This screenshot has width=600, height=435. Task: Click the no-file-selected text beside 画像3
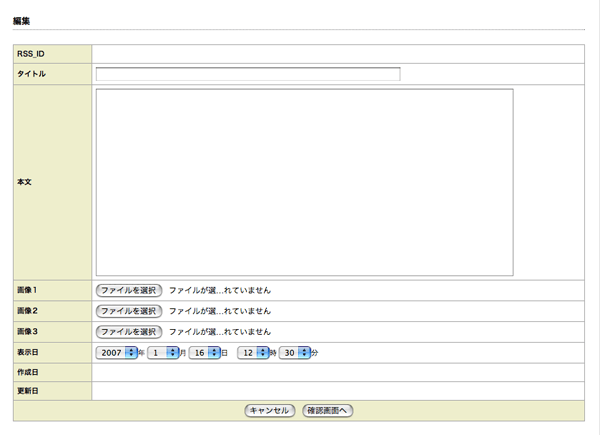tap(219, 332)
